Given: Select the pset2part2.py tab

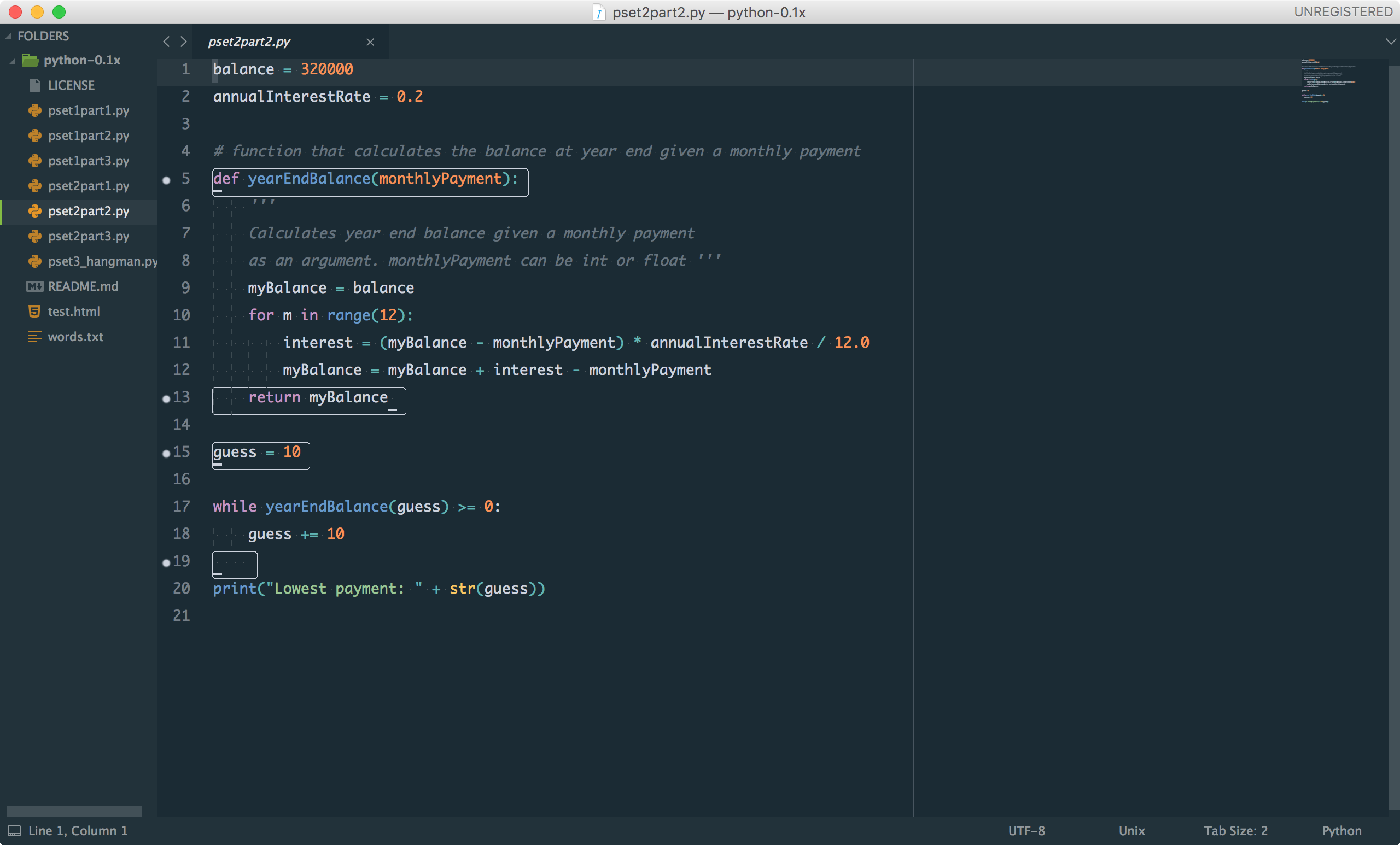Looking at the screenshot, I should click(249, 42).
